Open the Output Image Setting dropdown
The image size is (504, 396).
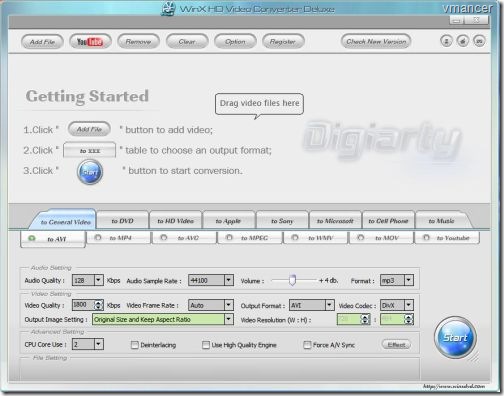tap(228, 319)
